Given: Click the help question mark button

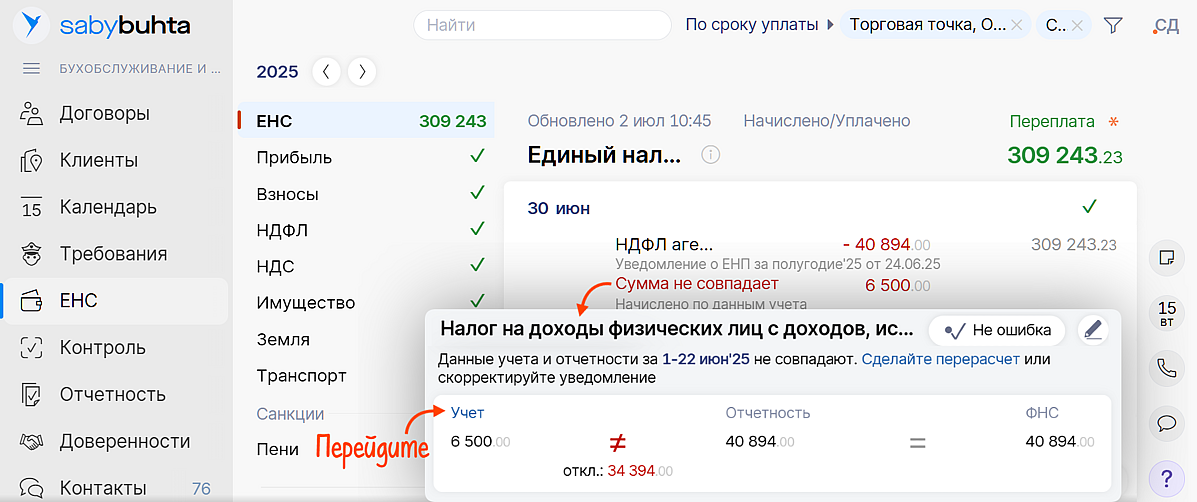Looking at the screenshot, I should [x=1165, y=476].
